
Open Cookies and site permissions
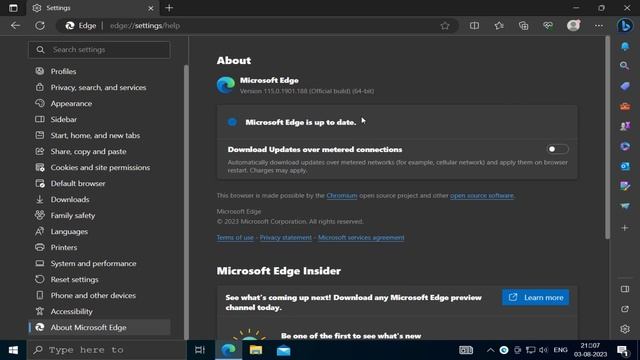(x=99, y=167)
